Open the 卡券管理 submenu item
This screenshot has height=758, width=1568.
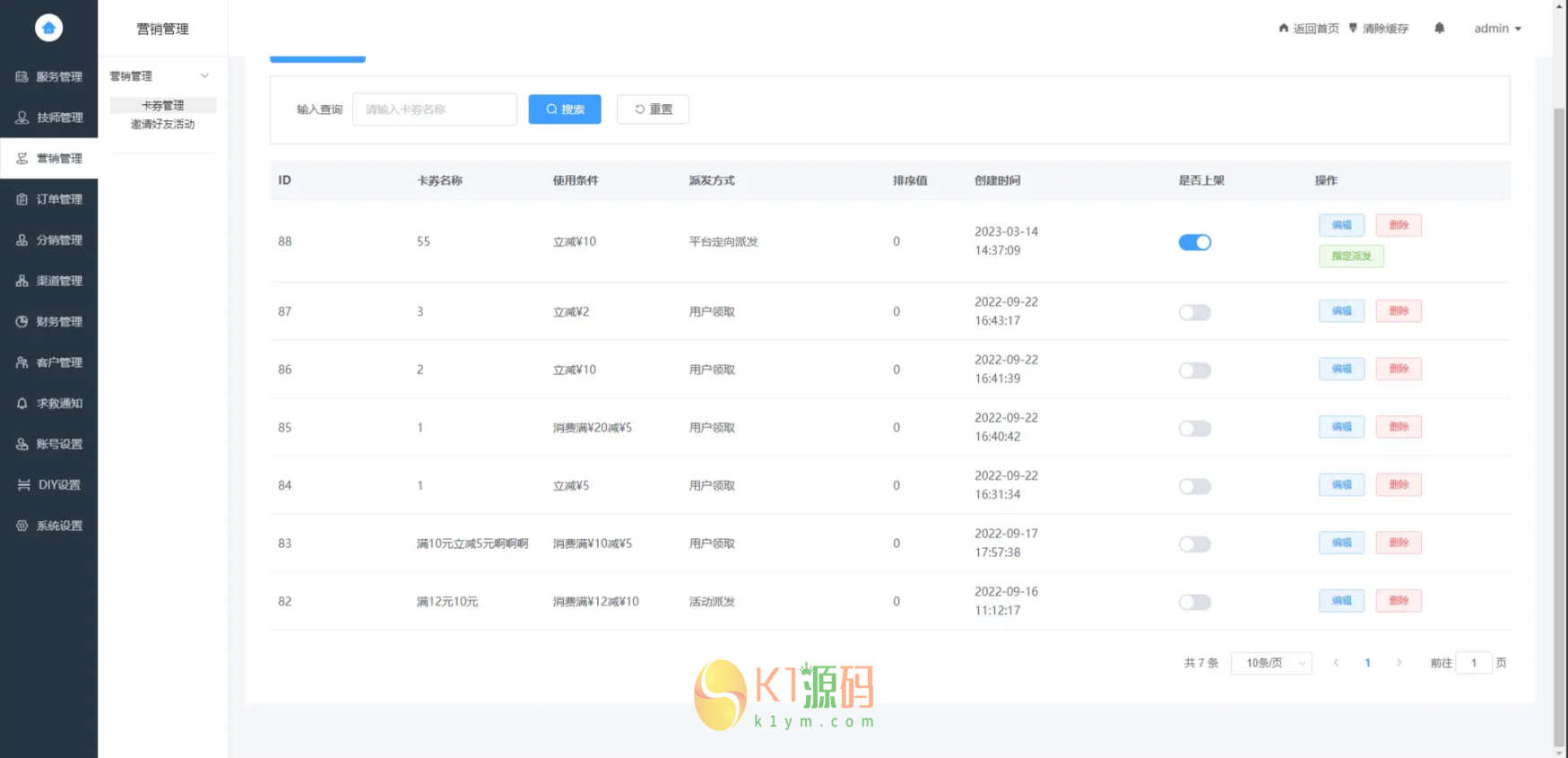point(162,105)
